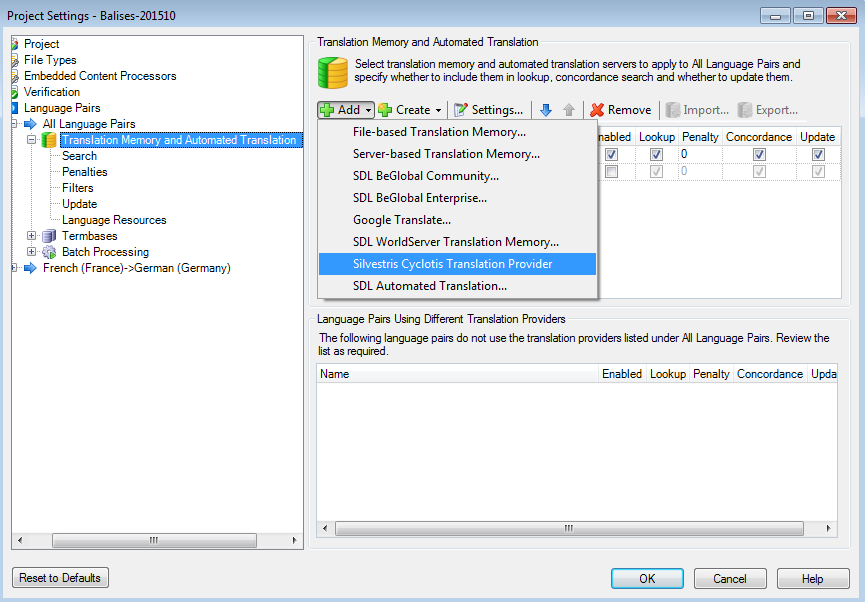Click first row Penalty value field
This screenshot has width=865, height=602.
pos(700,155)
